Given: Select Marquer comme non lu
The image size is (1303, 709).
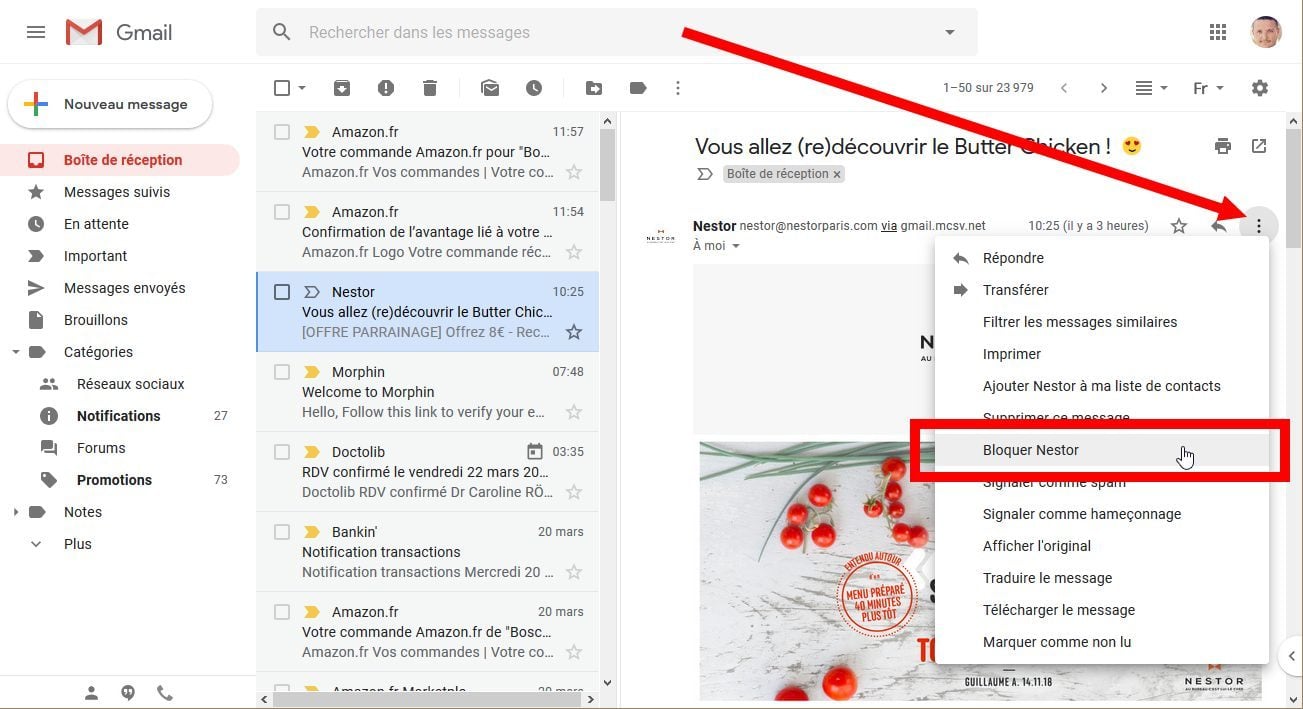Looking at the screenshot, I should [x=1102, y=642].
